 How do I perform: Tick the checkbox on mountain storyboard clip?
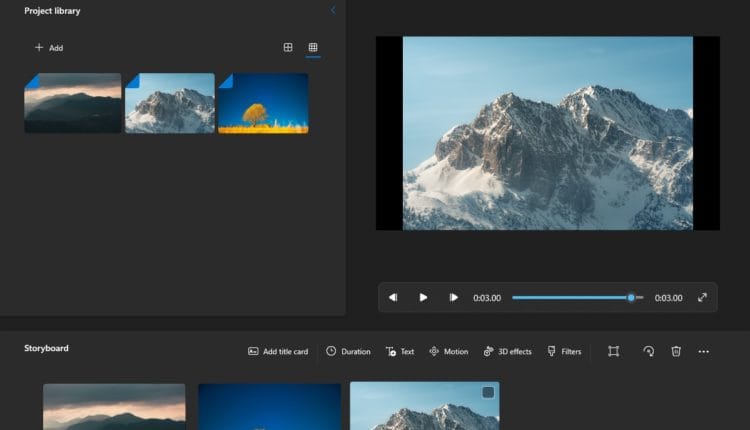(x=488, y=393)
